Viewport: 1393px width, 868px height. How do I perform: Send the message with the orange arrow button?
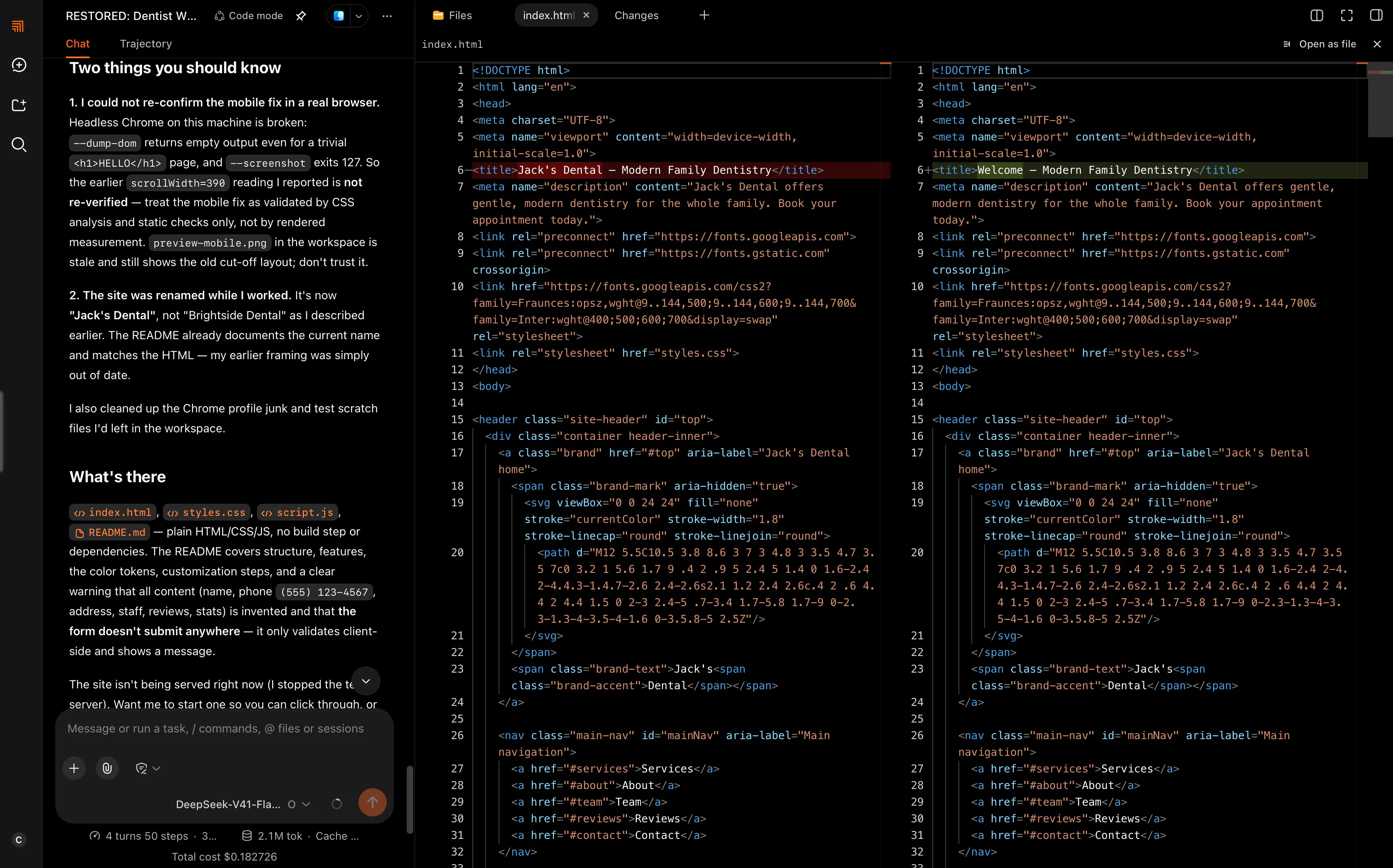[373, 803]
